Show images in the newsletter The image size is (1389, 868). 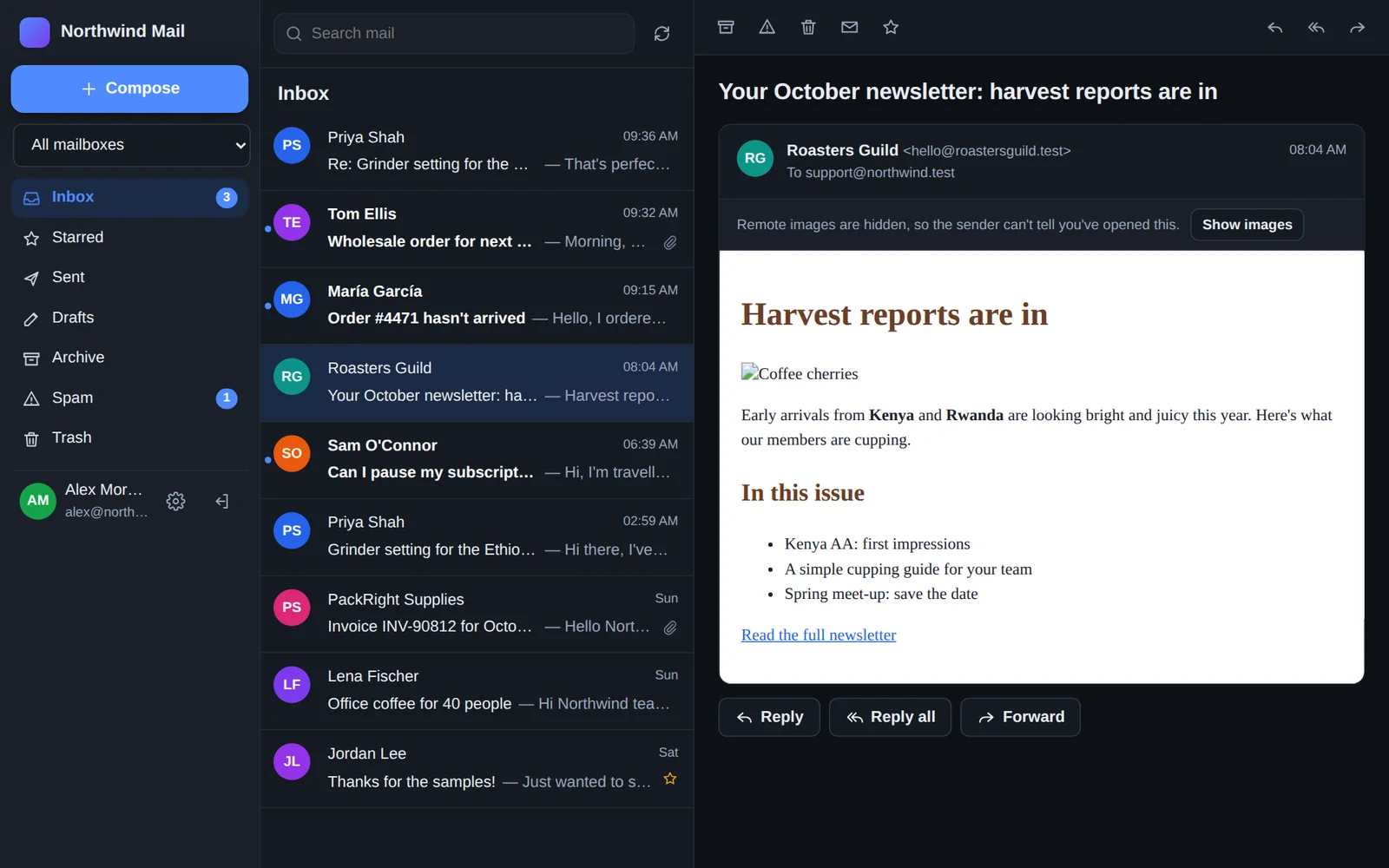[1247, 225]
